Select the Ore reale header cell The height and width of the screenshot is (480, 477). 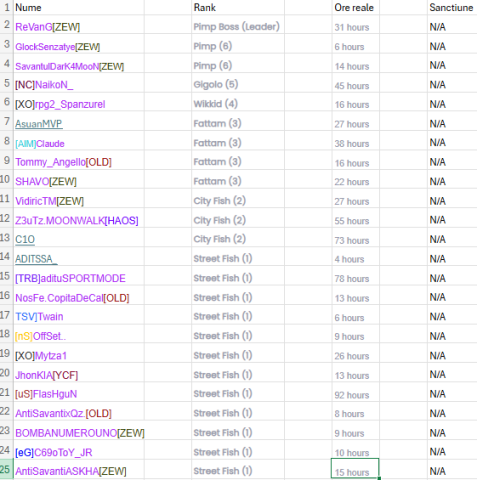tap(356, 7)
